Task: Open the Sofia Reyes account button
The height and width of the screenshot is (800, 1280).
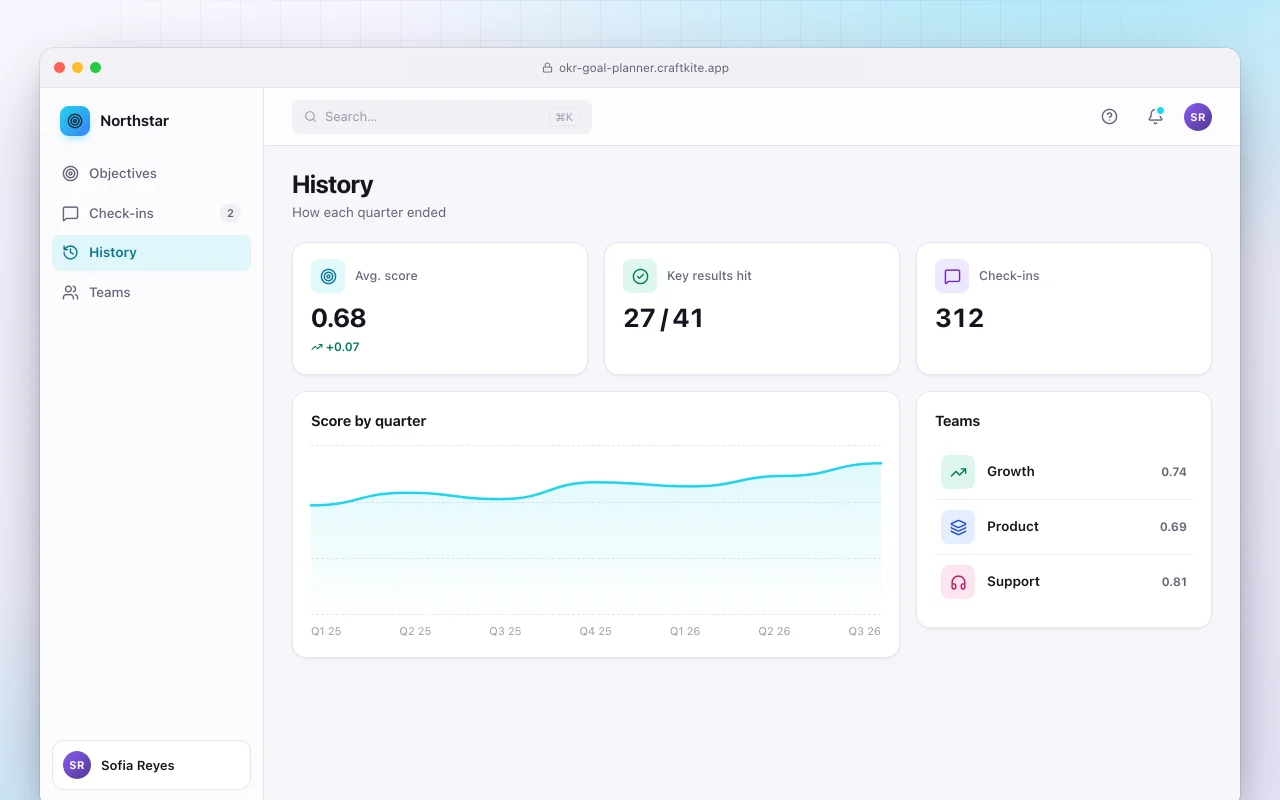Action: (151, 765)
